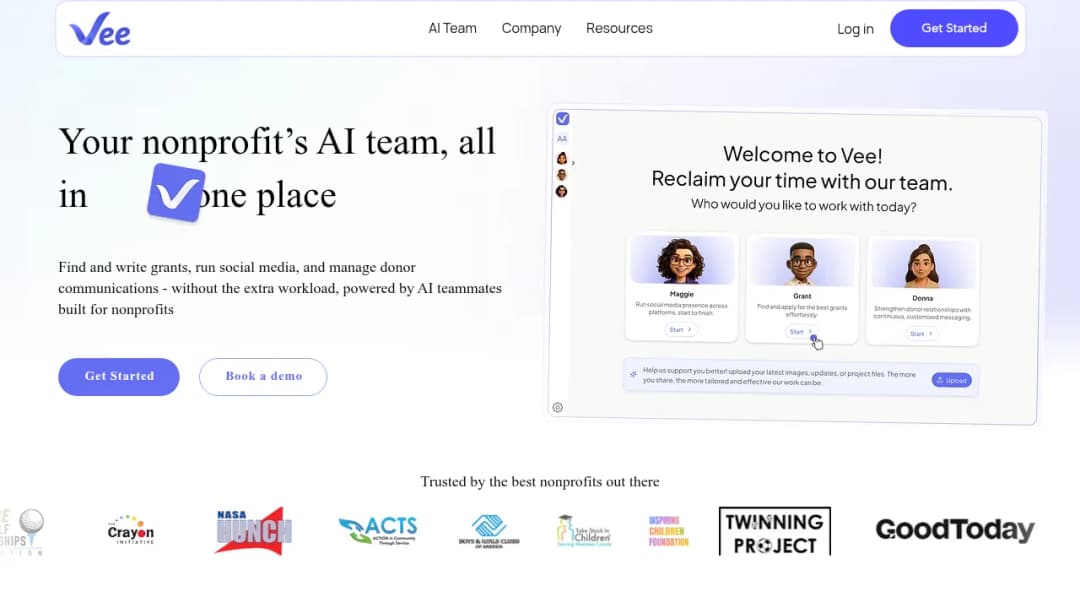This screenshot has width=1080, height=608.
Task: Click Maggie's avatar card
Action: (x=681, y=287)
